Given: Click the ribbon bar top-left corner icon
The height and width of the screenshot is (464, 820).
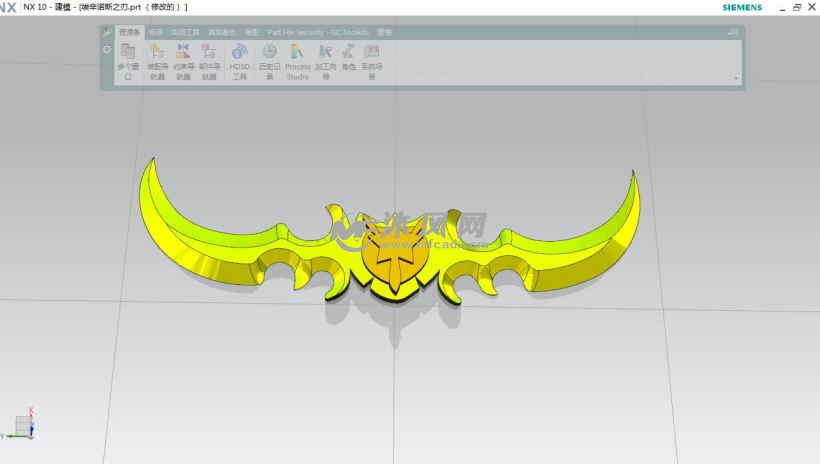Looking at the screenshot, I should tap(107, 32).
